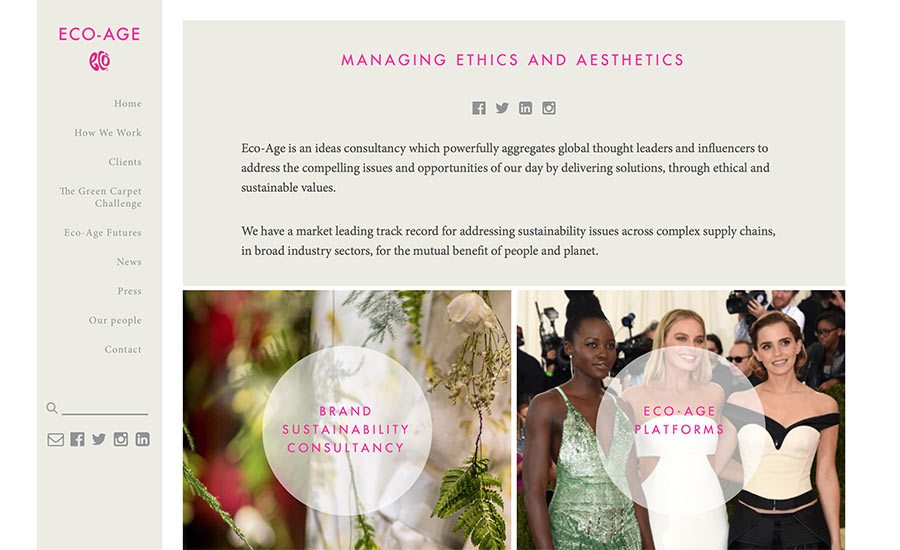This screenshot has height=550, width=900.
Task: Open the sidebar Facebook icon
Action: click(x=77, y=439)
